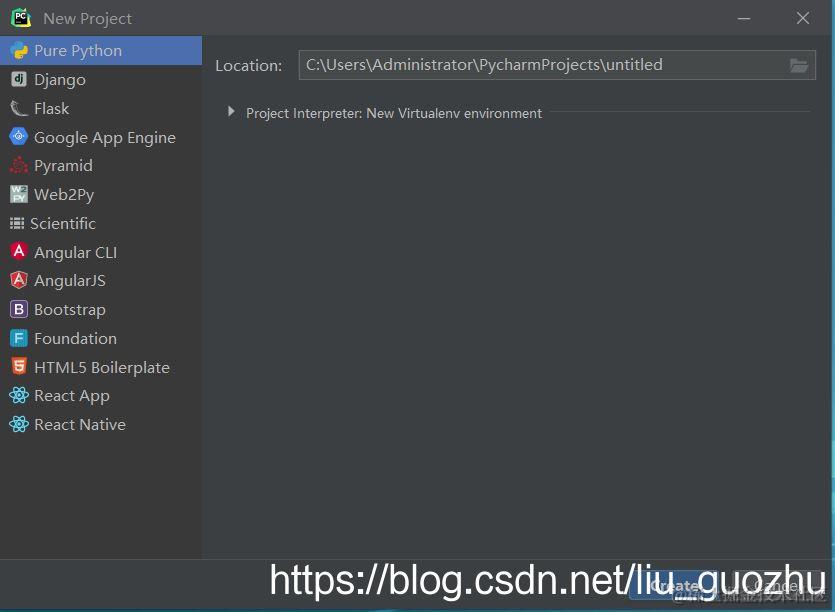Screen dimensions: 835x612
Task: Select Google App Engine project type
Action: coord(101,137)
